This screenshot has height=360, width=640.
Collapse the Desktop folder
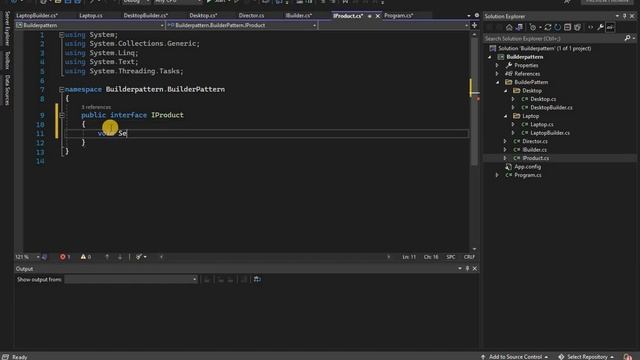(506, 91)
